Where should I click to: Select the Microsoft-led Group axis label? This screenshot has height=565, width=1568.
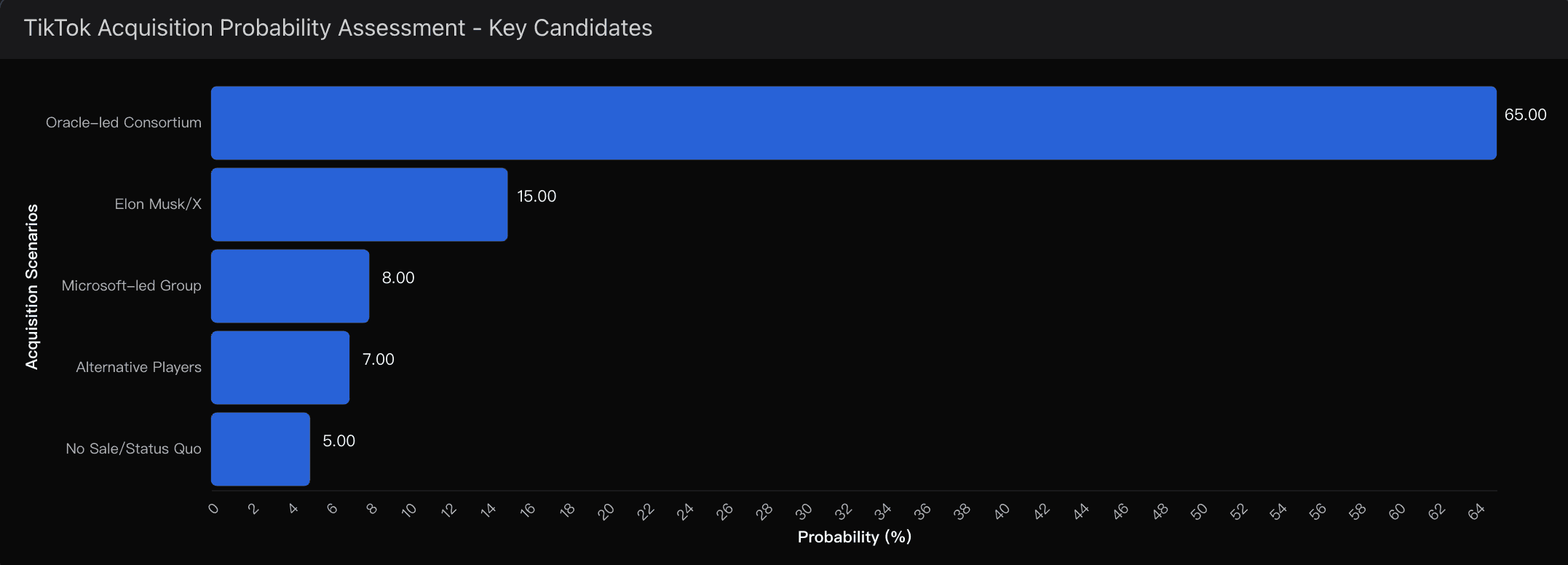[132, 285]
